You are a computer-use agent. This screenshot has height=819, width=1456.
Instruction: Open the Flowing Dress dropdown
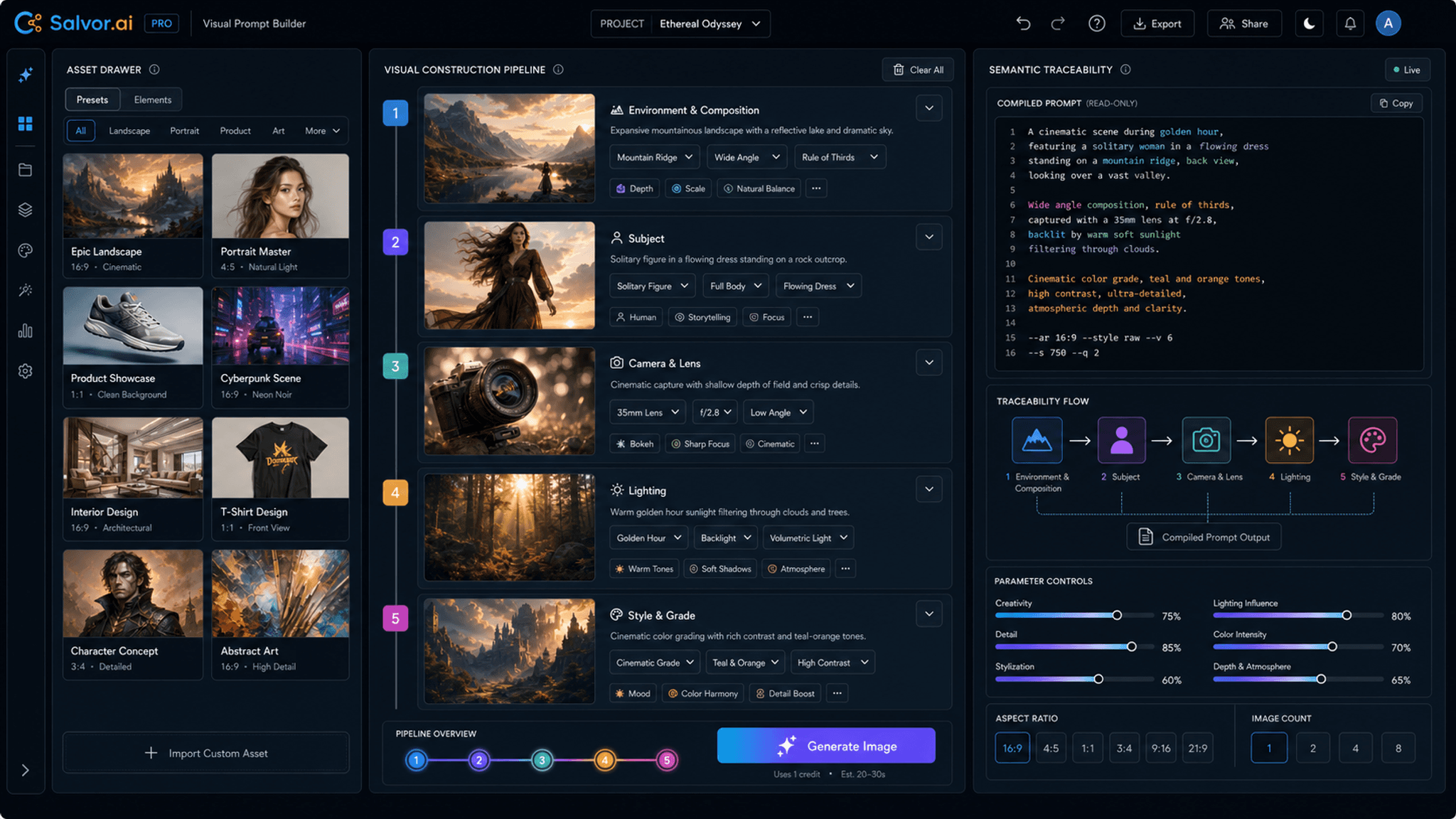click(x=818, y=286)
